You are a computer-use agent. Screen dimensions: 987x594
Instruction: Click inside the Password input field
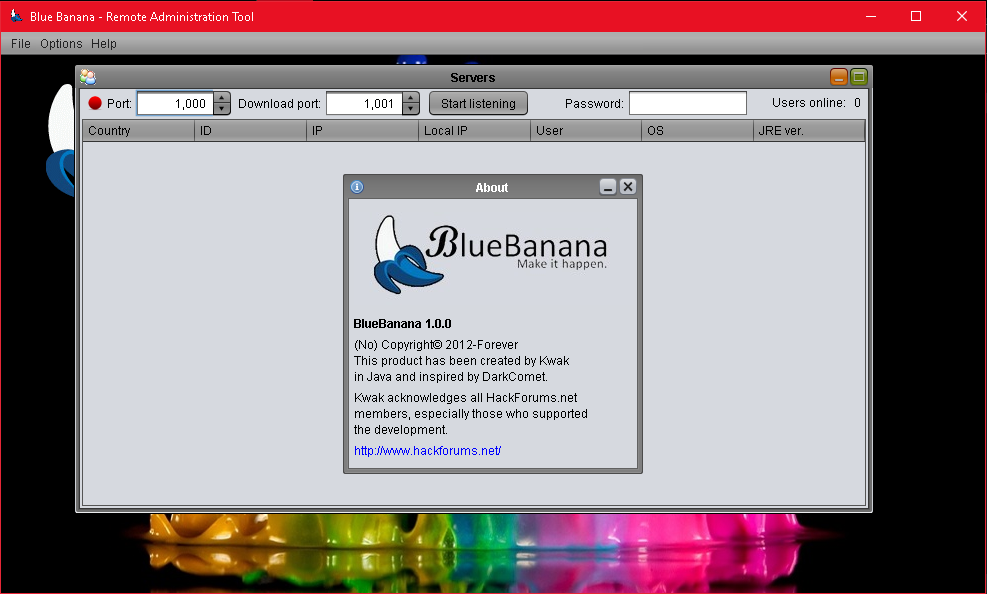[x=687, y=102]
